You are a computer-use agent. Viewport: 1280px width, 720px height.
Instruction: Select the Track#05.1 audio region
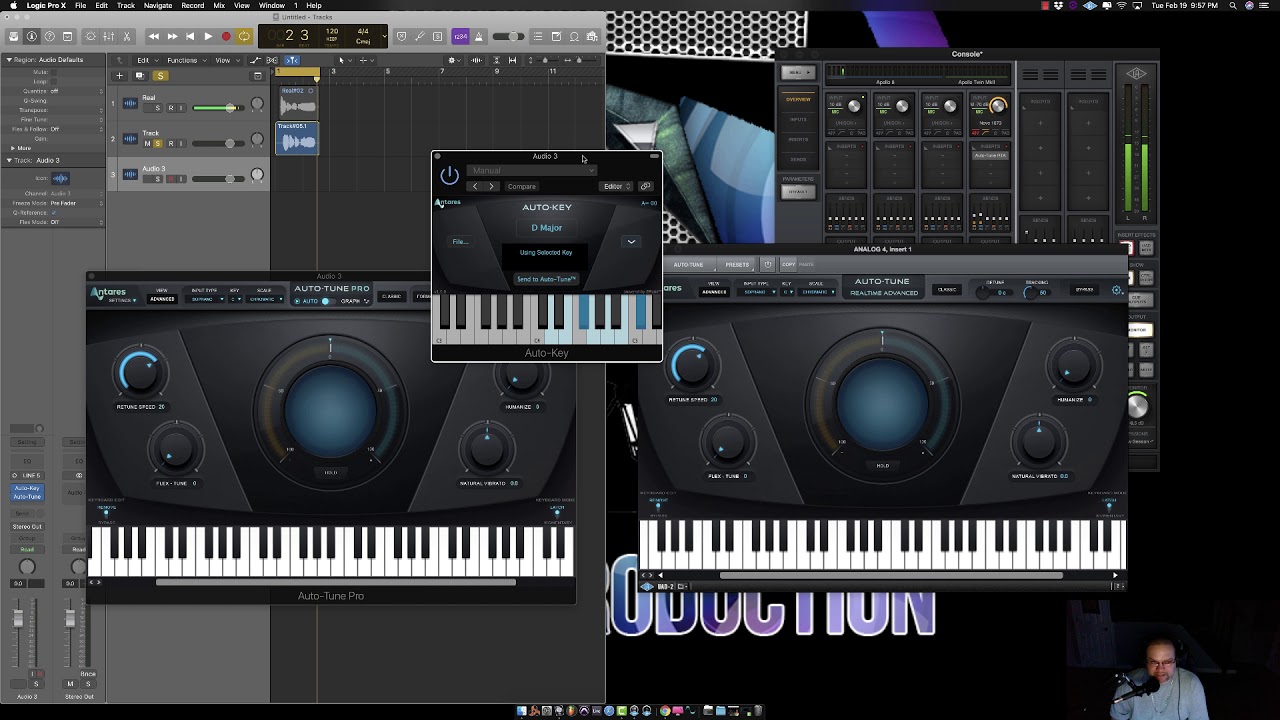[297, 138]
